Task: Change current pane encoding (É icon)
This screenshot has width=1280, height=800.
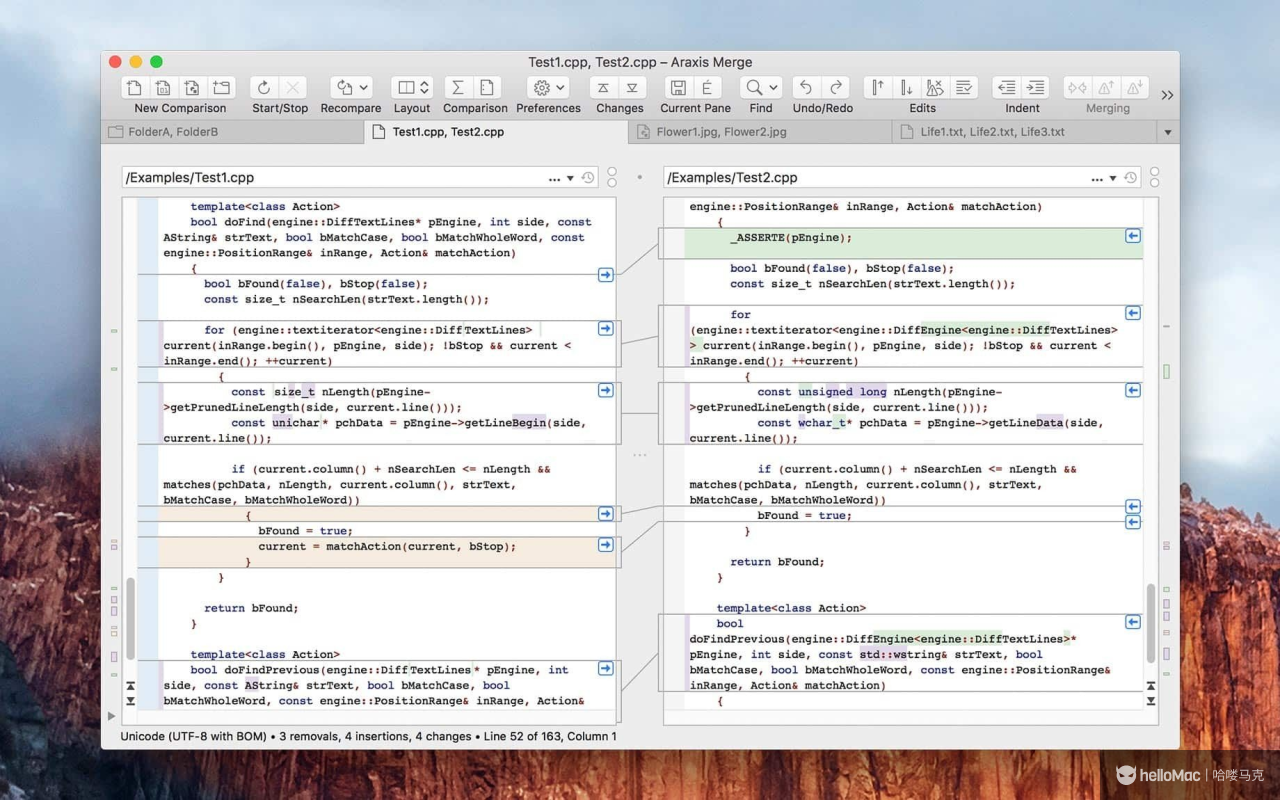Action: click(x=707, y=88)
